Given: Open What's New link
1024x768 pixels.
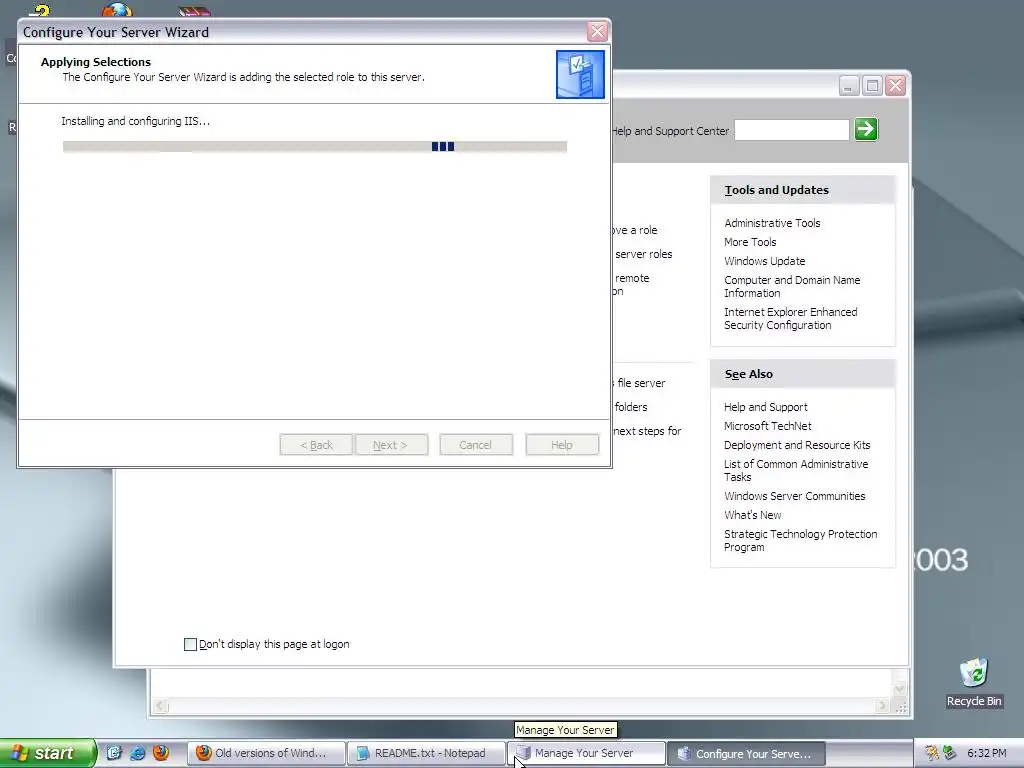Looking at the screenshot, I should click(752, 515).
